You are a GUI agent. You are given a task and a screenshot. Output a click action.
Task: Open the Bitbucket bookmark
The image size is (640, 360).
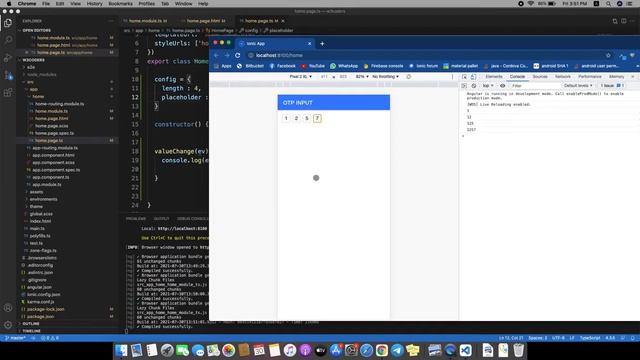click(251, 66)
